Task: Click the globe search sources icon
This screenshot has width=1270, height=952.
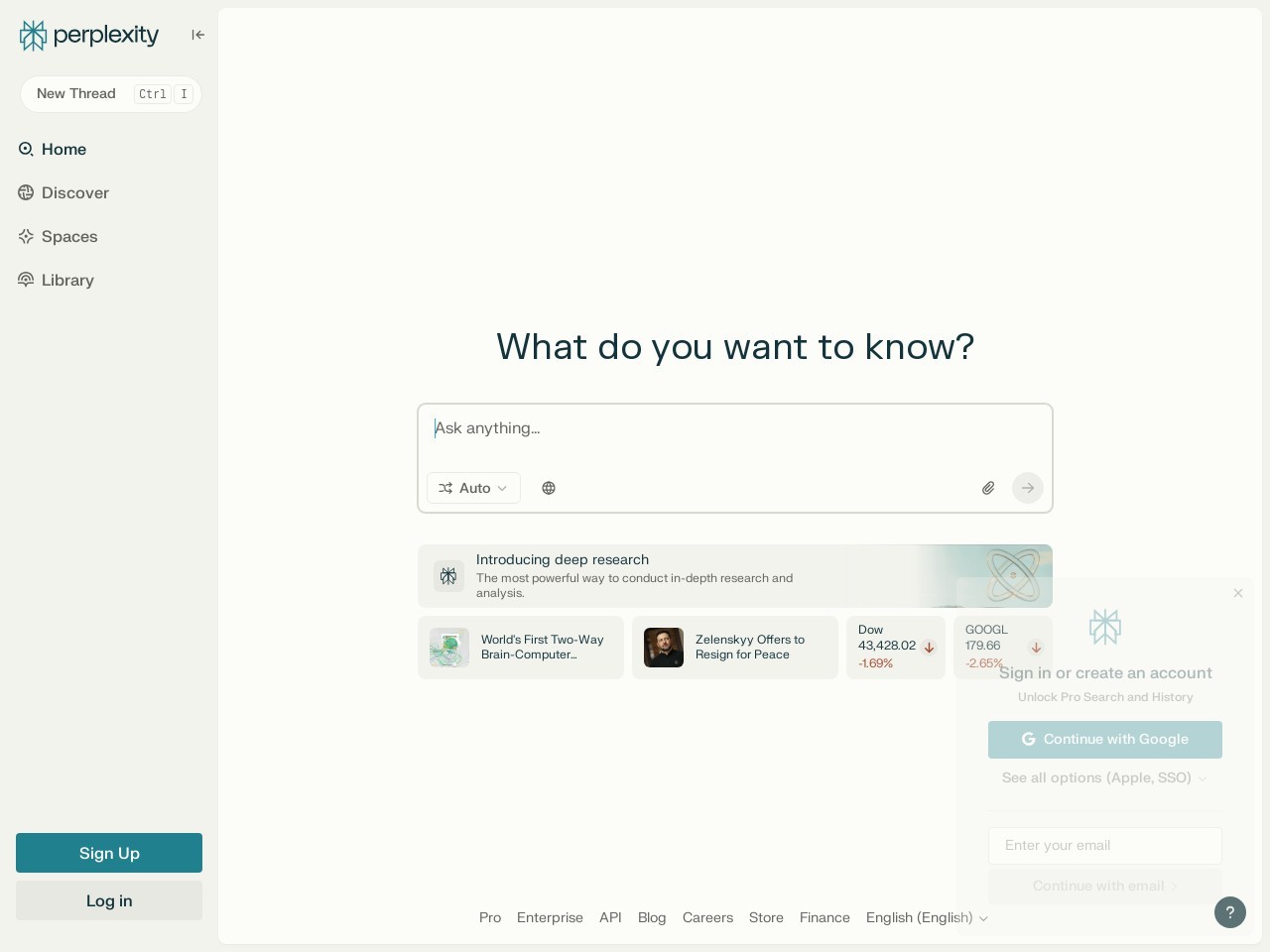Action: pyautogui.click(x=549, y=488)
